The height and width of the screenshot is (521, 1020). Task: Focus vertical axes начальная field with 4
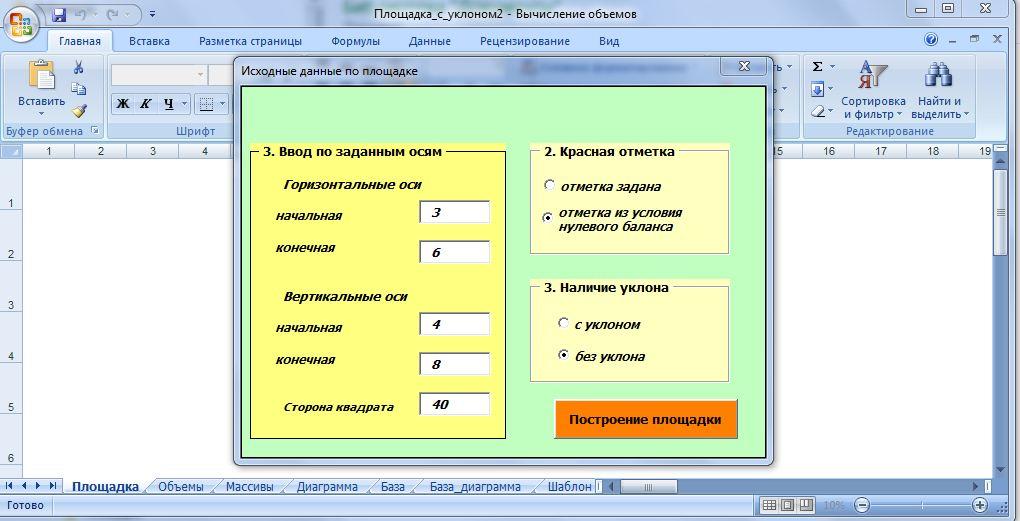click(x=454, y=324)
